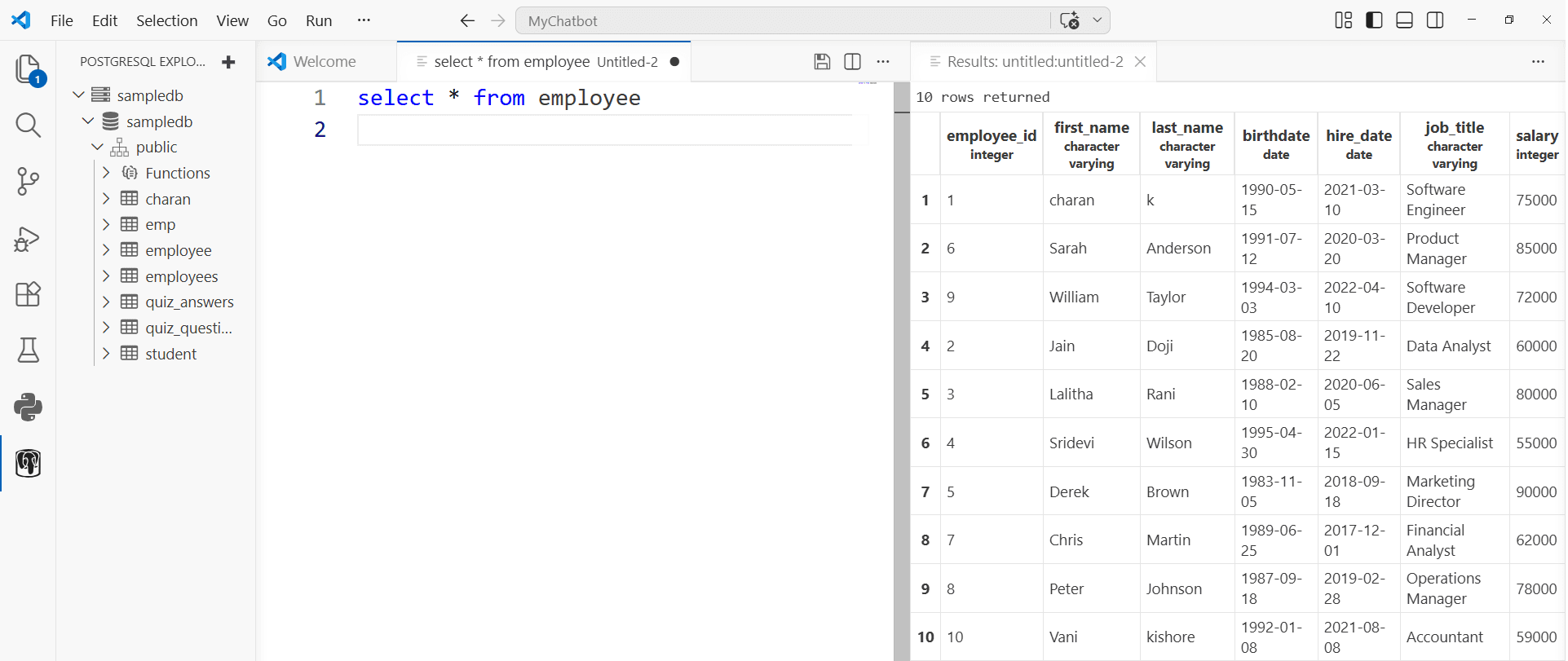Expand the Functions tree node
The image size is (1568, 661).
point(106,173)
